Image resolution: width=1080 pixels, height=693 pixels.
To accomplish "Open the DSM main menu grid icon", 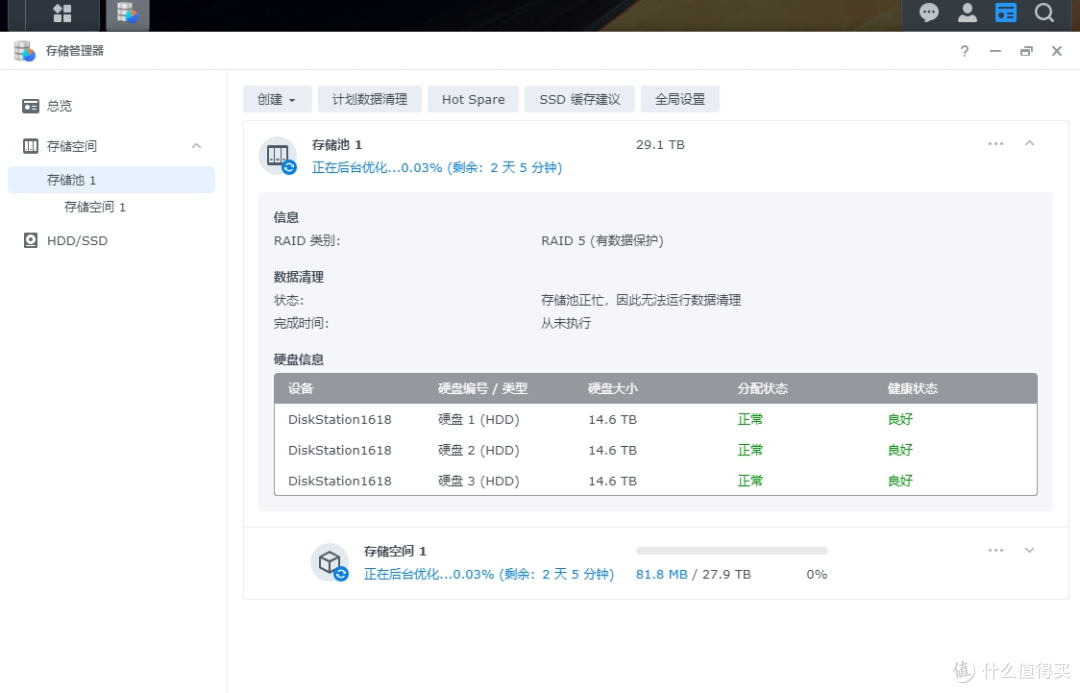I will click(x=62, y=13).
